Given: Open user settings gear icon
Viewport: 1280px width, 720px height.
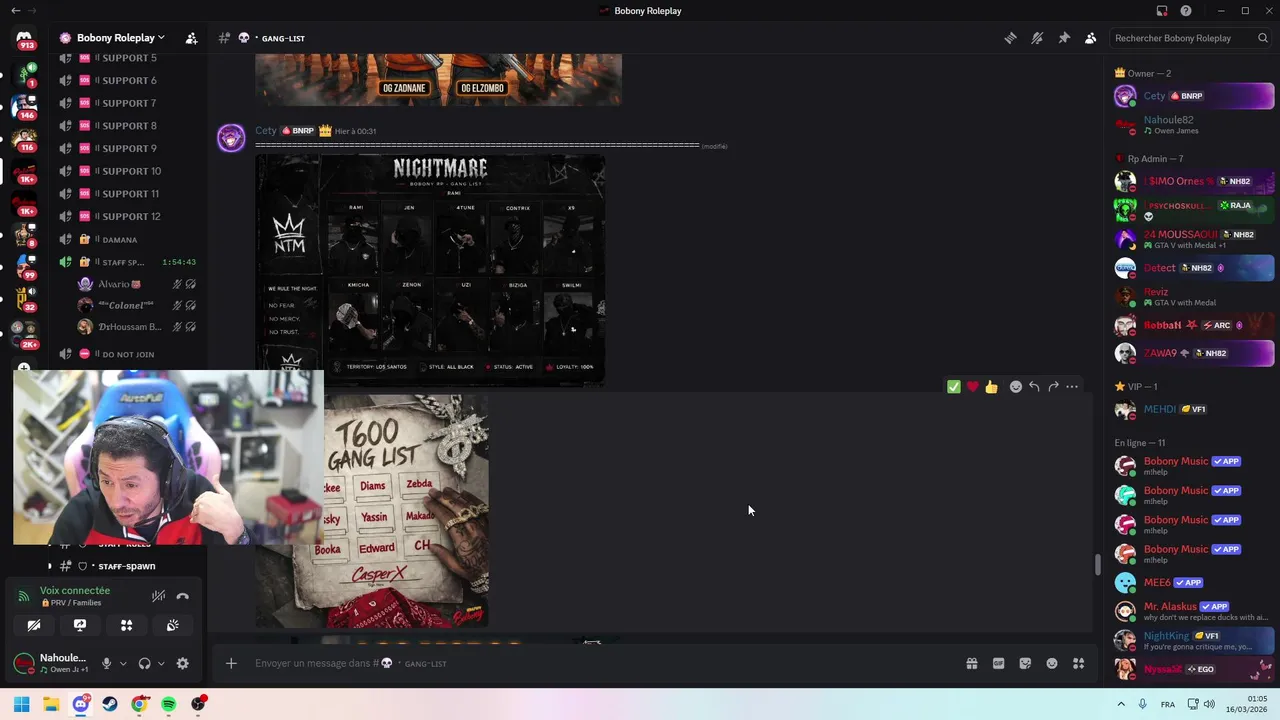Looking at the screenshot, I should 182,663.
